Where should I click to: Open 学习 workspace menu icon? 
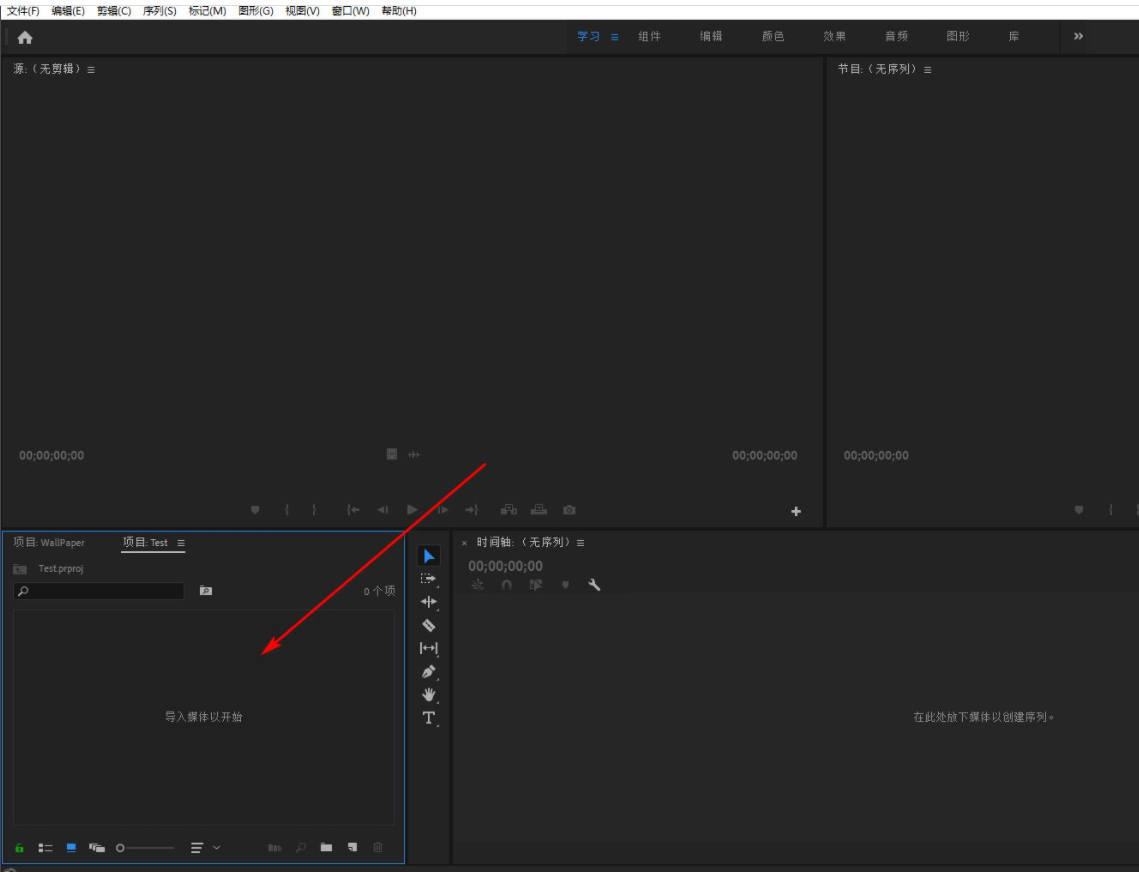(615, 37)
